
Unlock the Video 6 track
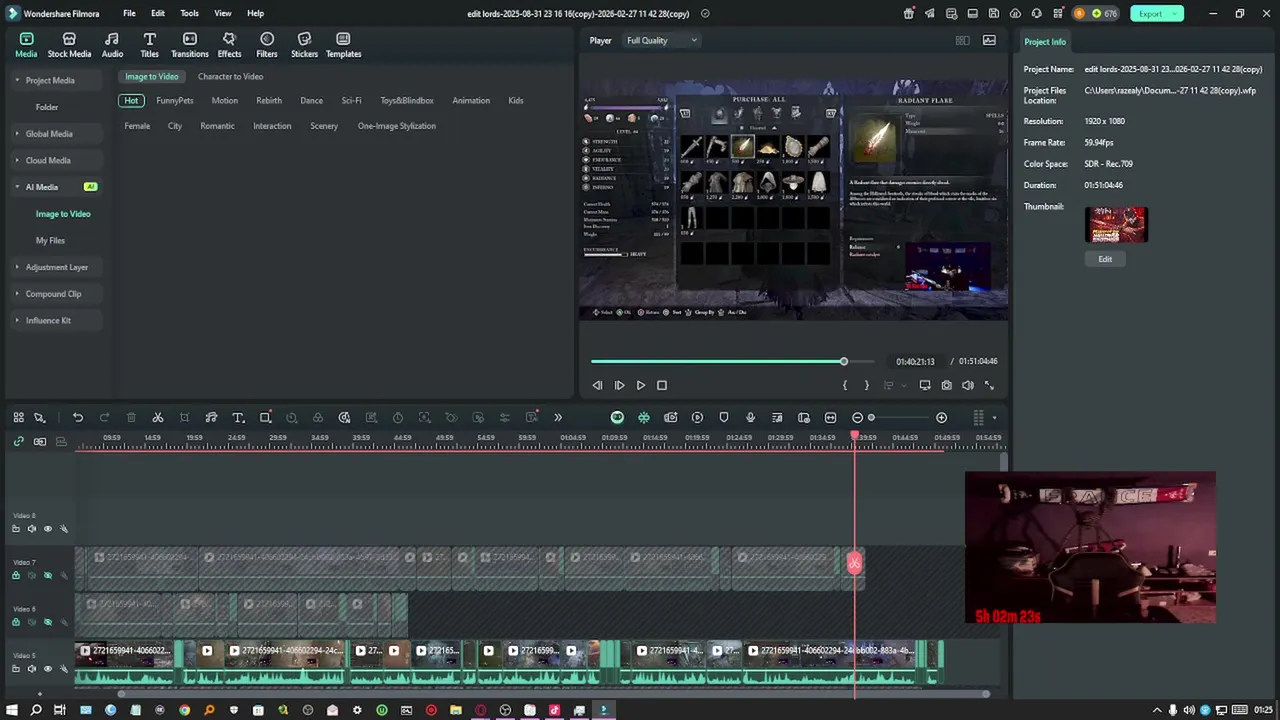coord(15,622)
